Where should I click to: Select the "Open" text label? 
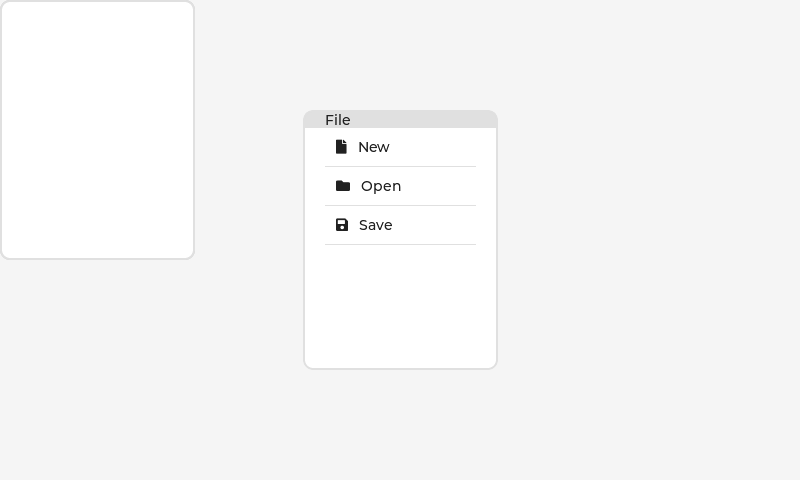[x=381, y=186]
